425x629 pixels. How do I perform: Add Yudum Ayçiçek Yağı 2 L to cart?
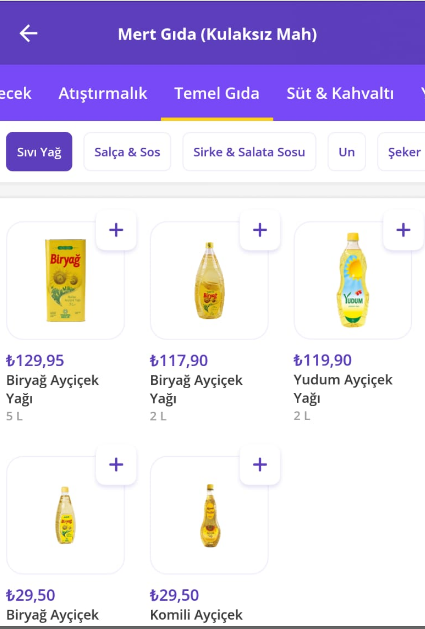(403, 230)
